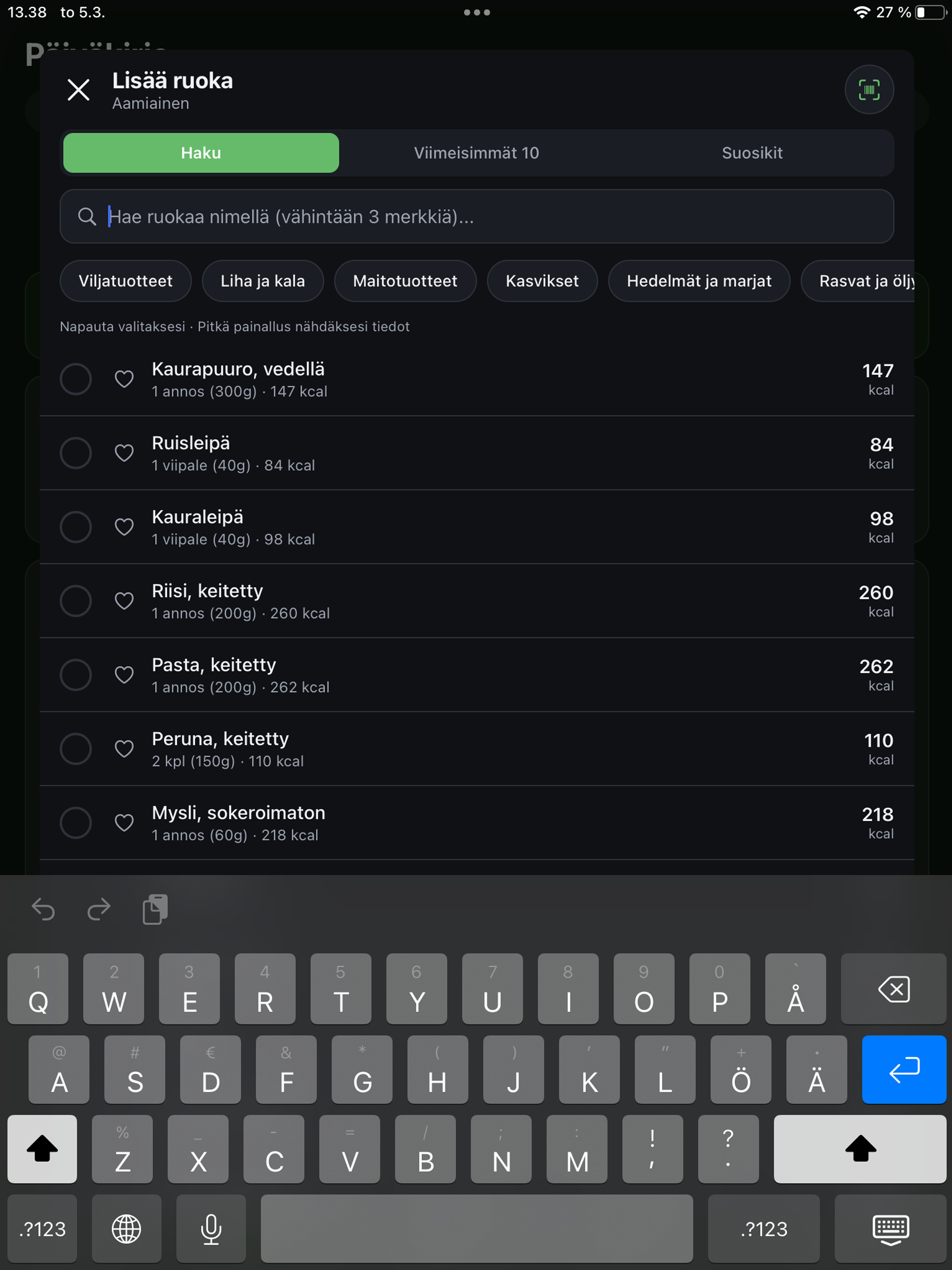
Task: Tap the right shift key
Action: point(860,1149)
